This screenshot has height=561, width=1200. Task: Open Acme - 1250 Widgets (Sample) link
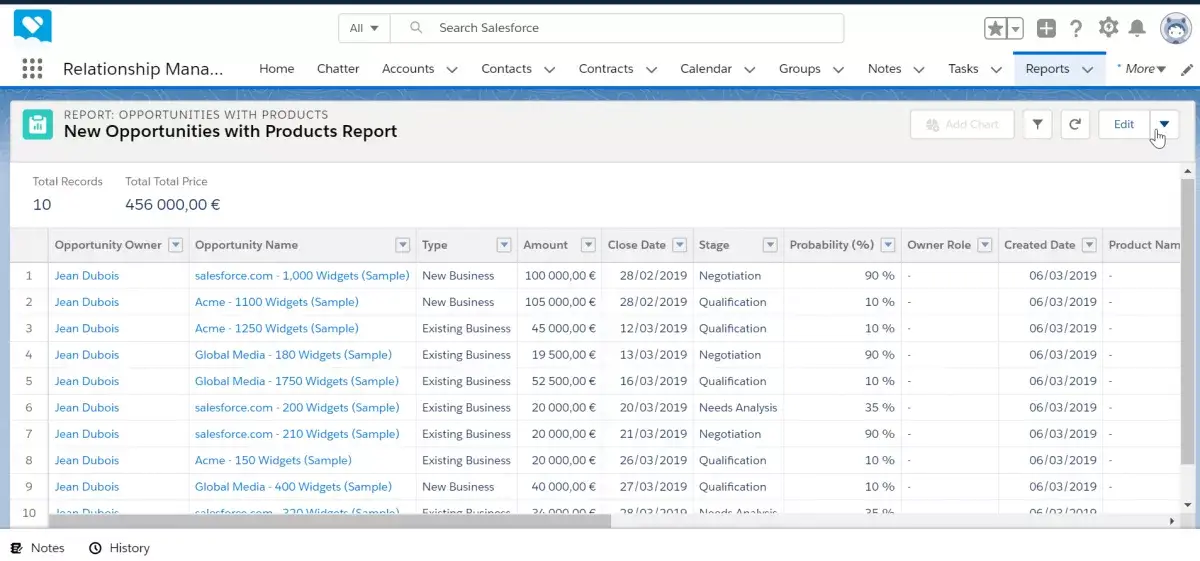[x=277, y=328]
